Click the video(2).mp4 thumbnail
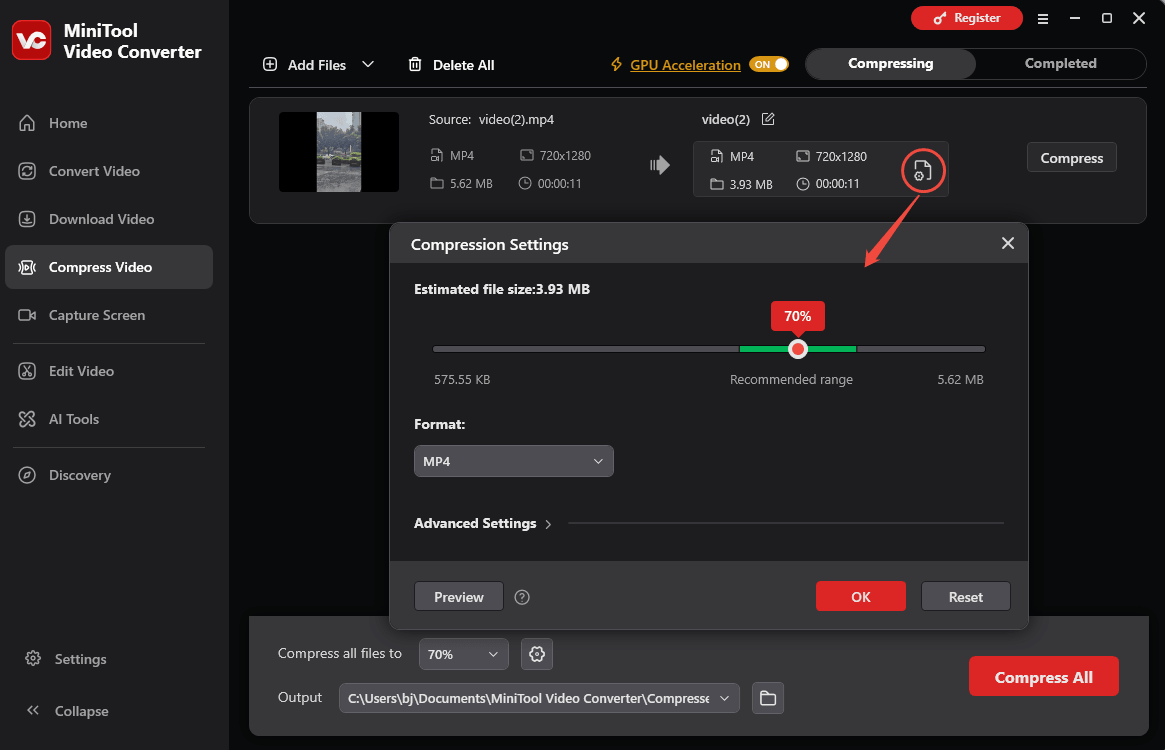Screen dimensions: 1165x750 point(339,152)
